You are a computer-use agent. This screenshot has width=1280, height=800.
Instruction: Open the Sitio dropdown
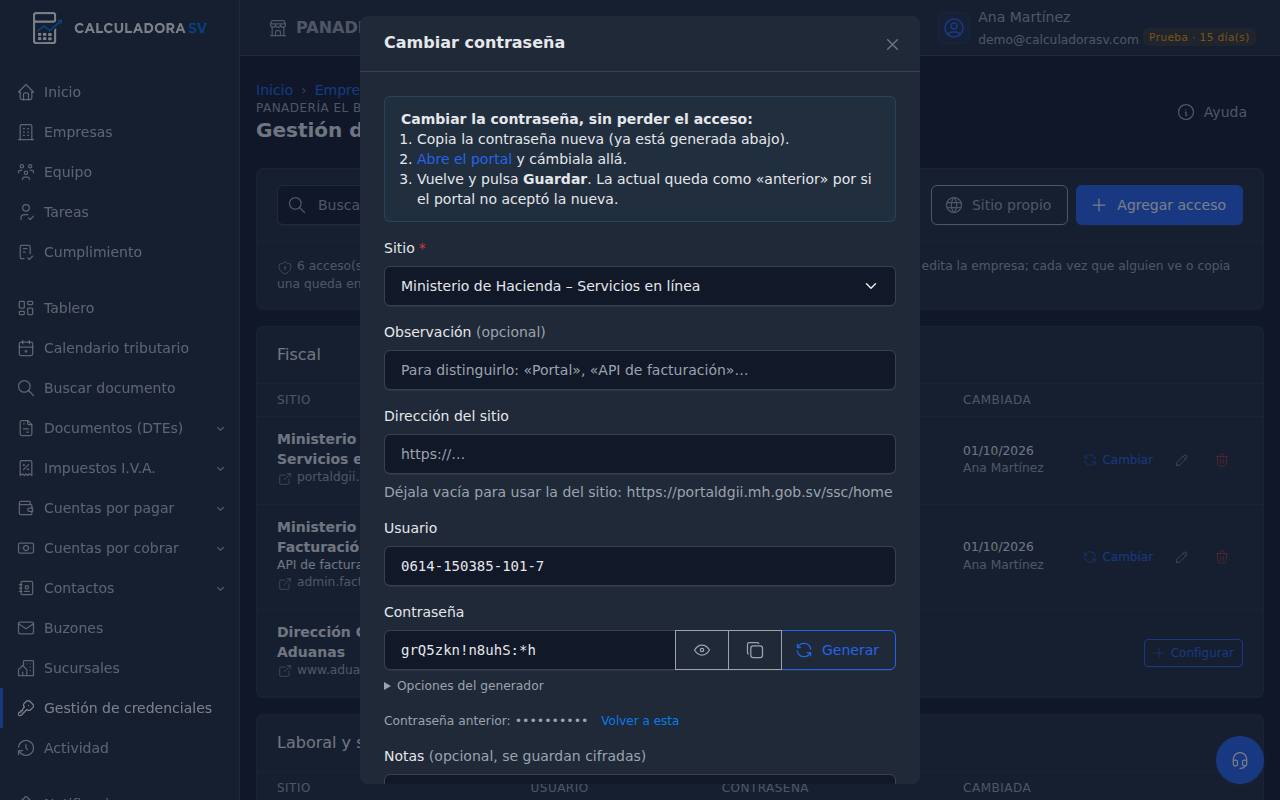[640, 286]
